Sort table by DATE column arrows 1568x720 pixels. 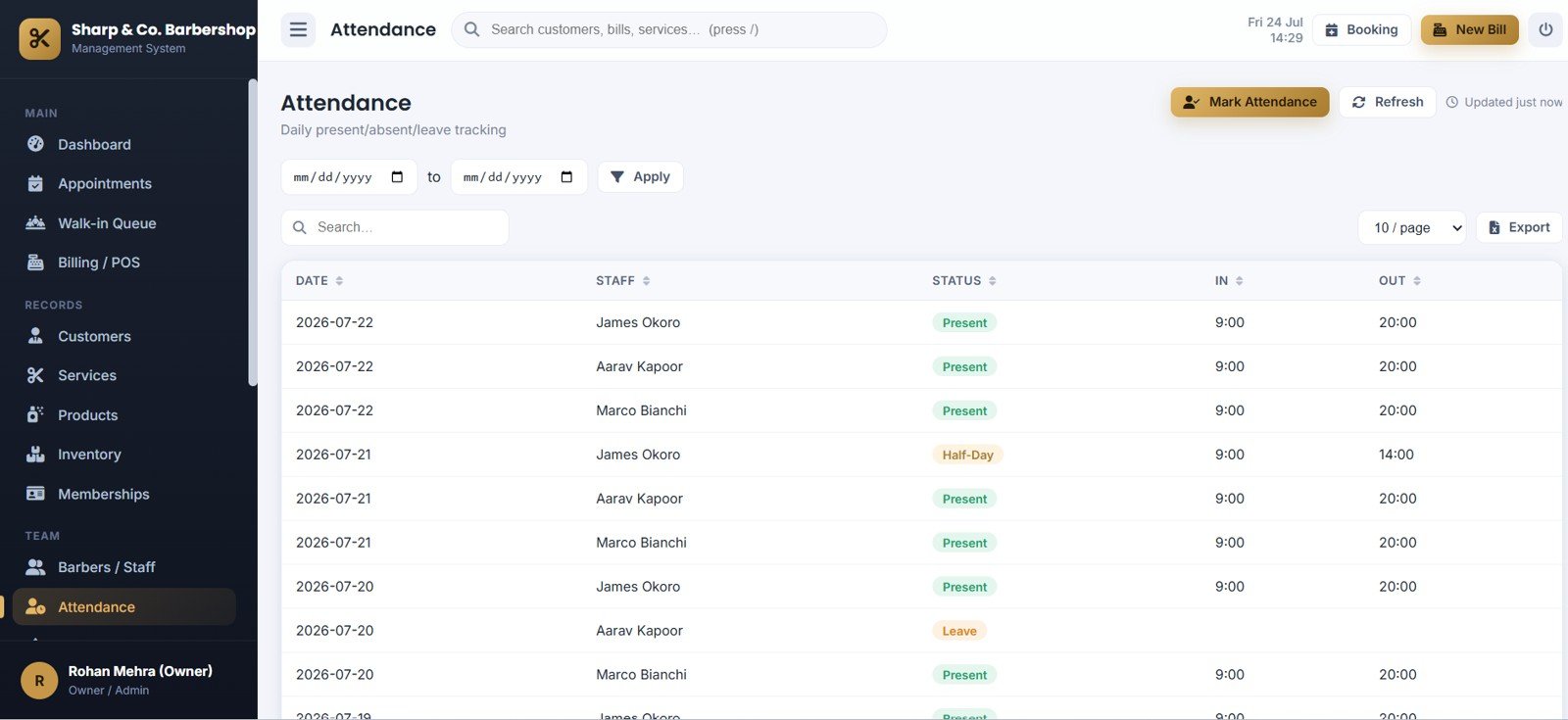click(x=339, y=281)
